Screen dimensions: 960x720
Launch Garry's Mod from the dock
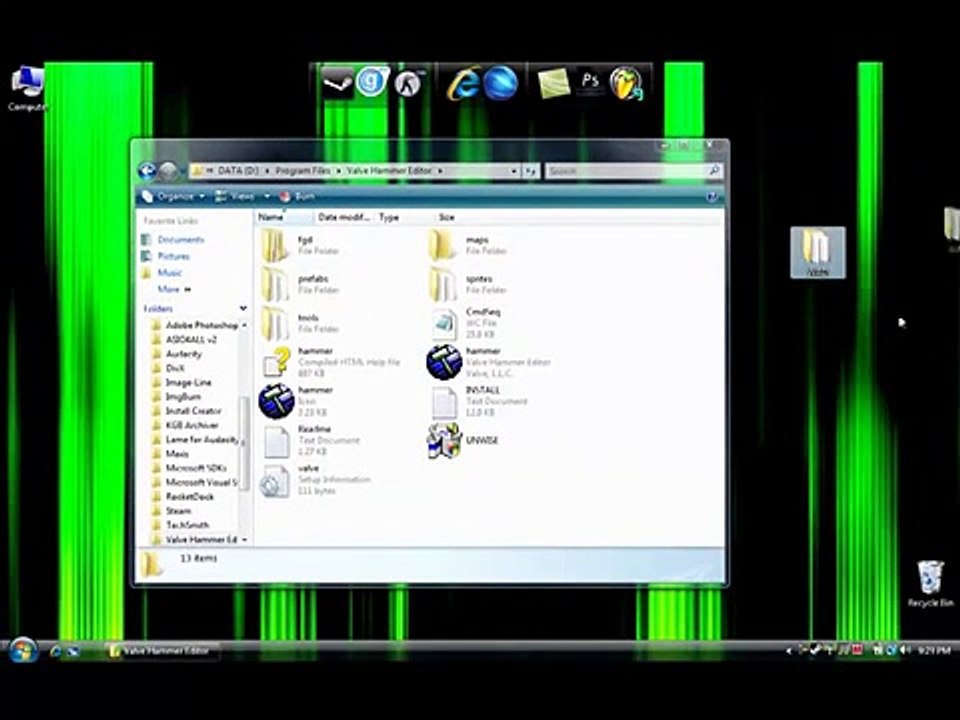coord(372,81)
